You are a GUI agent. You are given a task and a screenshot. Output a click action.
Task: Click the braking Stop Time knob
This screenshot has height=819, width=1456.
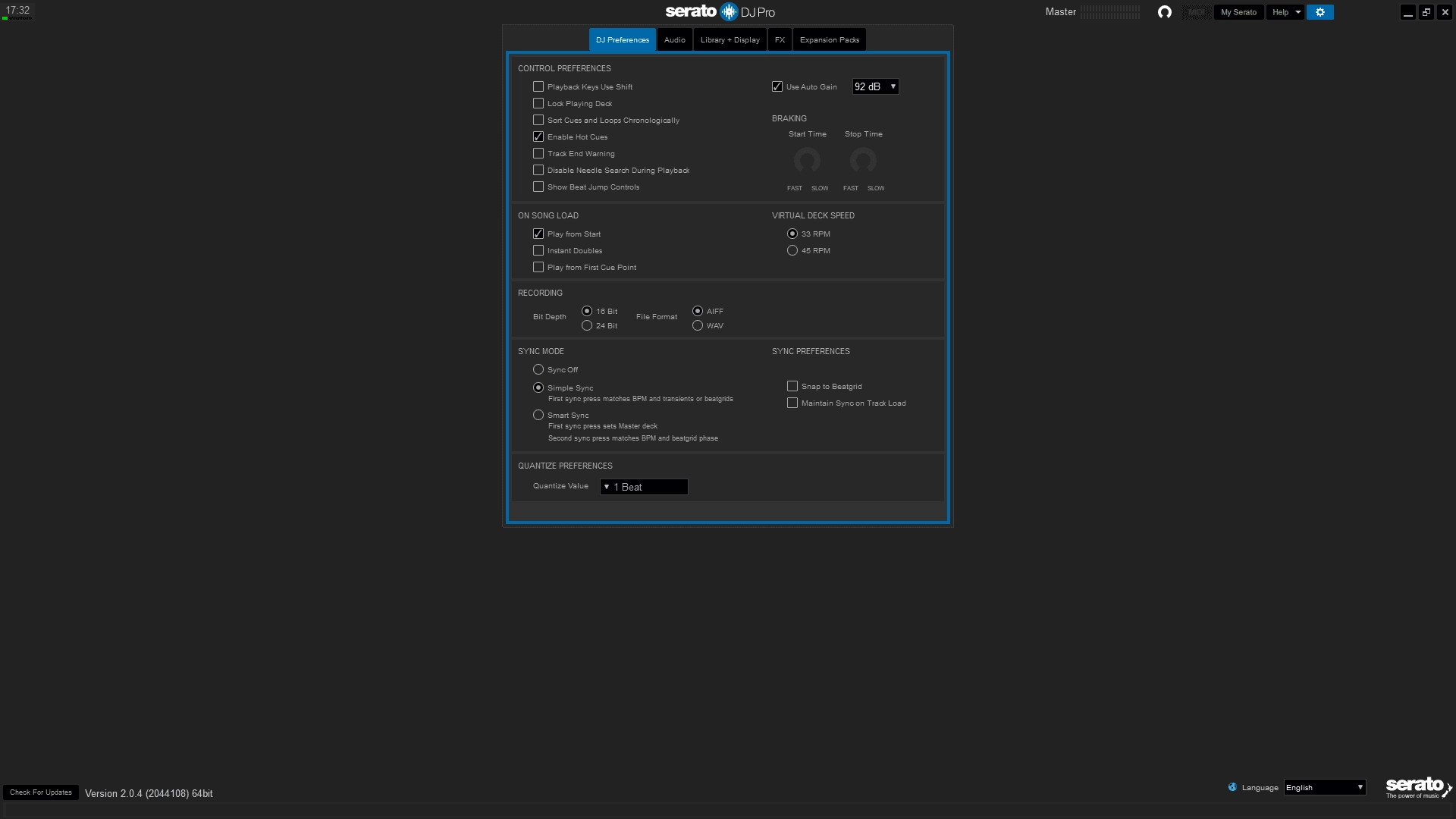[x=864, y=161]
